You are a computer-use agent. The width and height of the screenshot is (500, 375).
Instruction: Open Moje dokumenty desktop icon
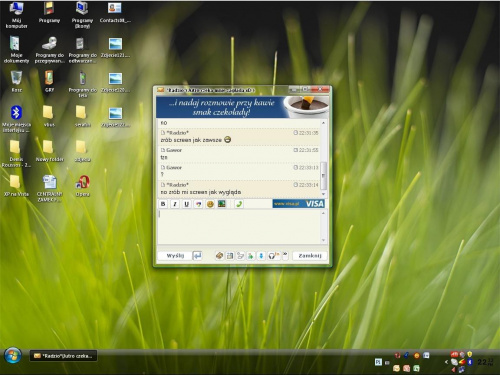(x=16, y=49)
